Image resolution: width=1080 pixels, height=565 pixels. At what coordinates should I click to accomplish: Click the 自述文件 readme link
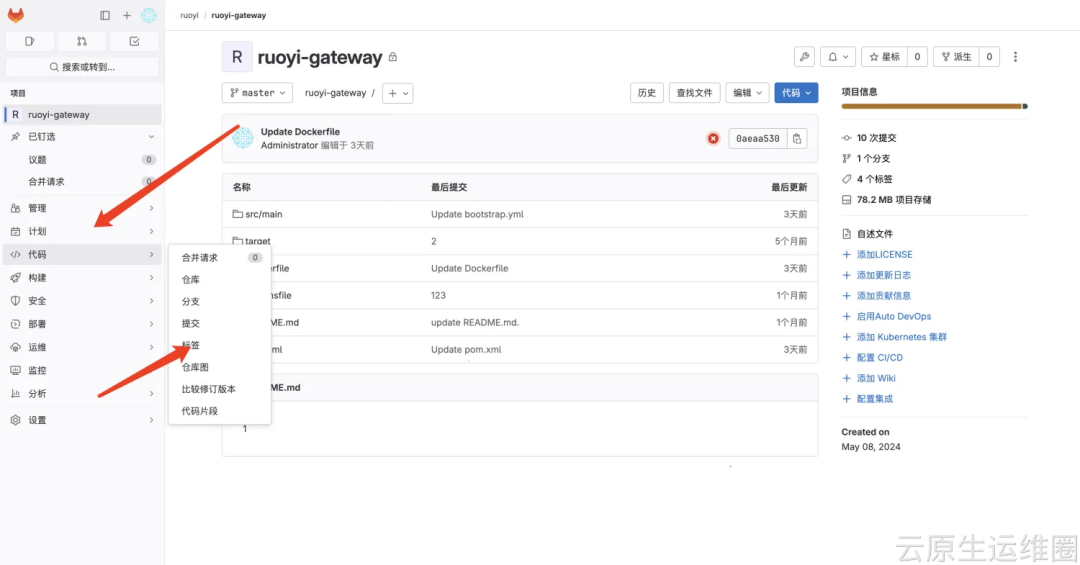(867, 234)
